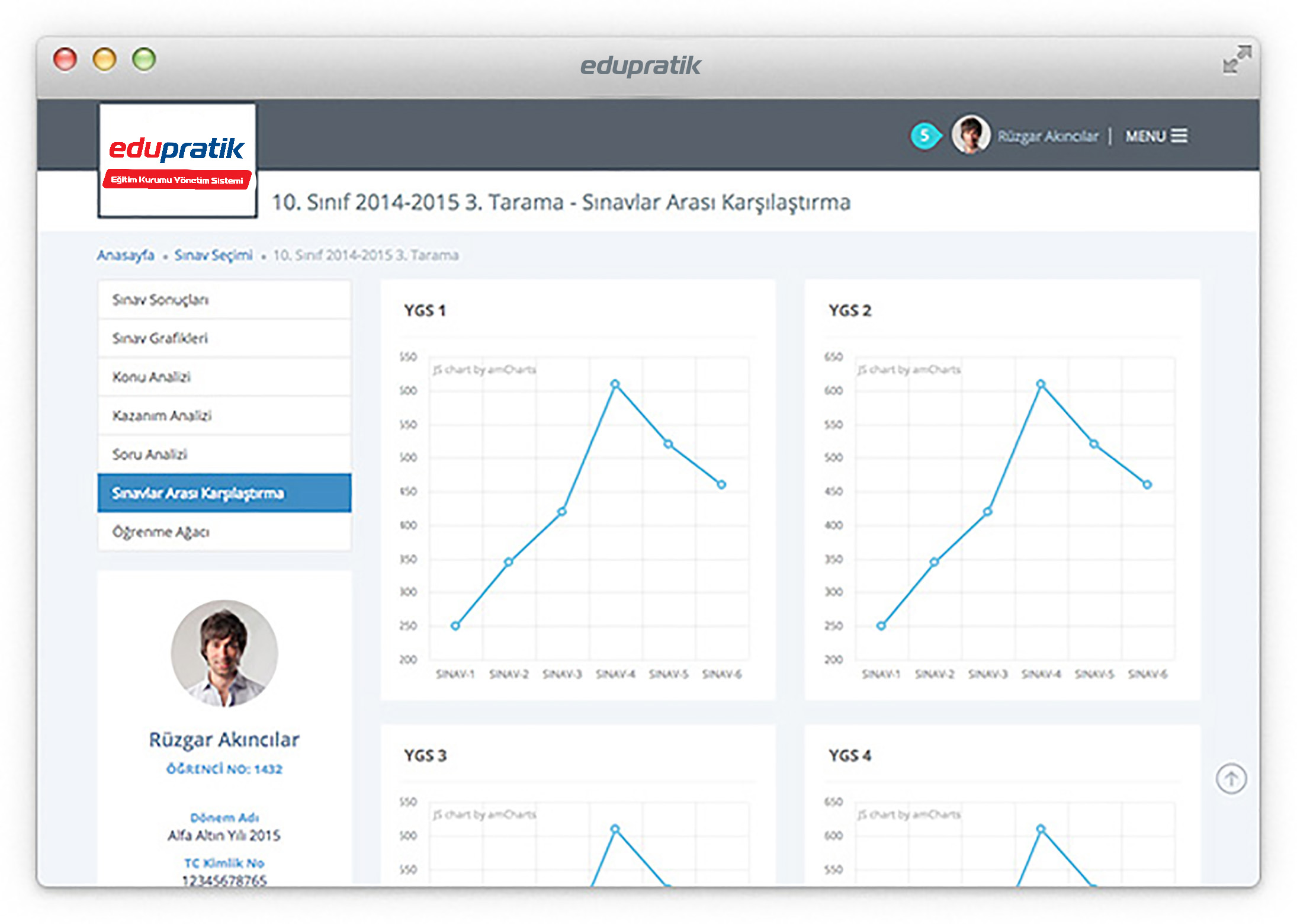Click the red close window button
The height and width of the screenshot is (924, 1297).
(x=65, y=59)
